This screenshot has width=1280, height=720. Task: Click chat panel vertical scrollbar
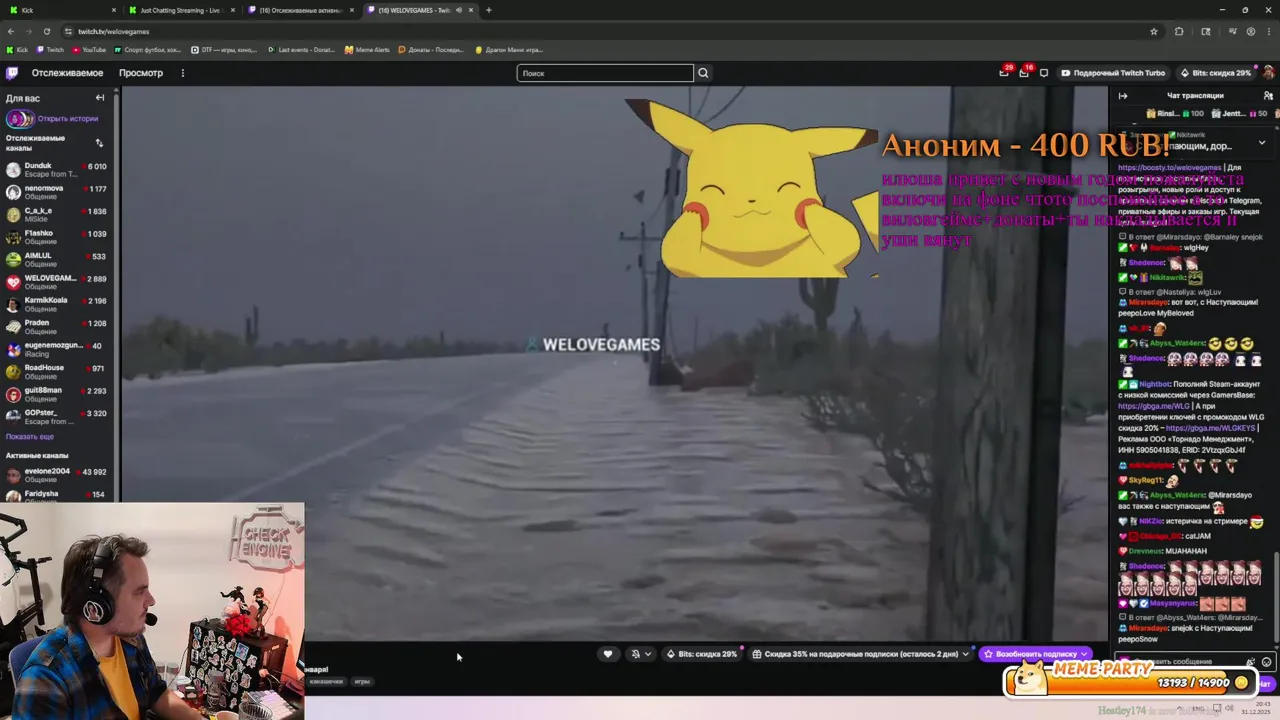1276,595
